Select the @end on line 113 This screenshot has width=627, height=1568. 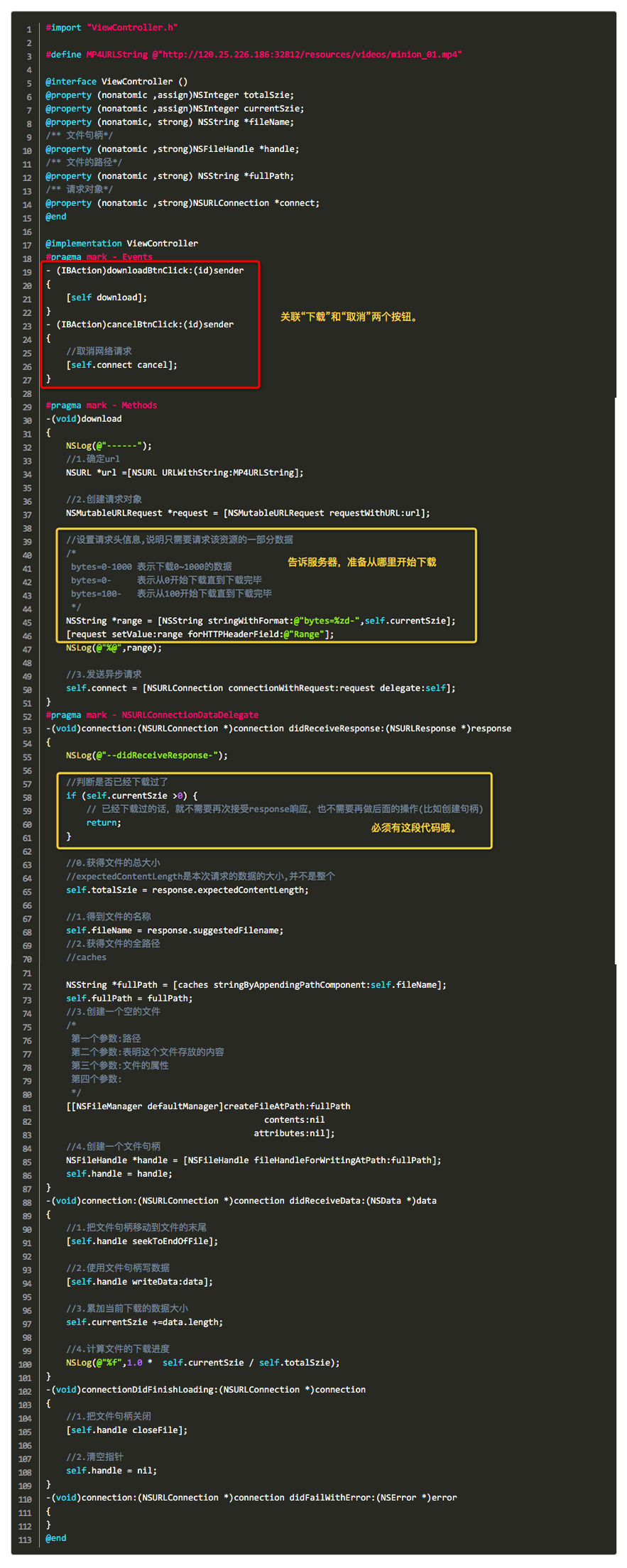click(x=56, y=1538)
